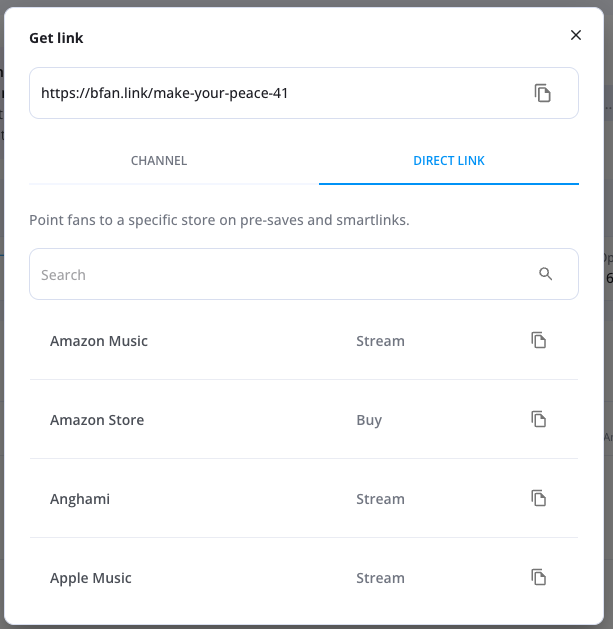The width and height of the screenshot is (613, 629).
Task: Click the make-your-peace-41 URL text field
Action: [x=270, y=93]
